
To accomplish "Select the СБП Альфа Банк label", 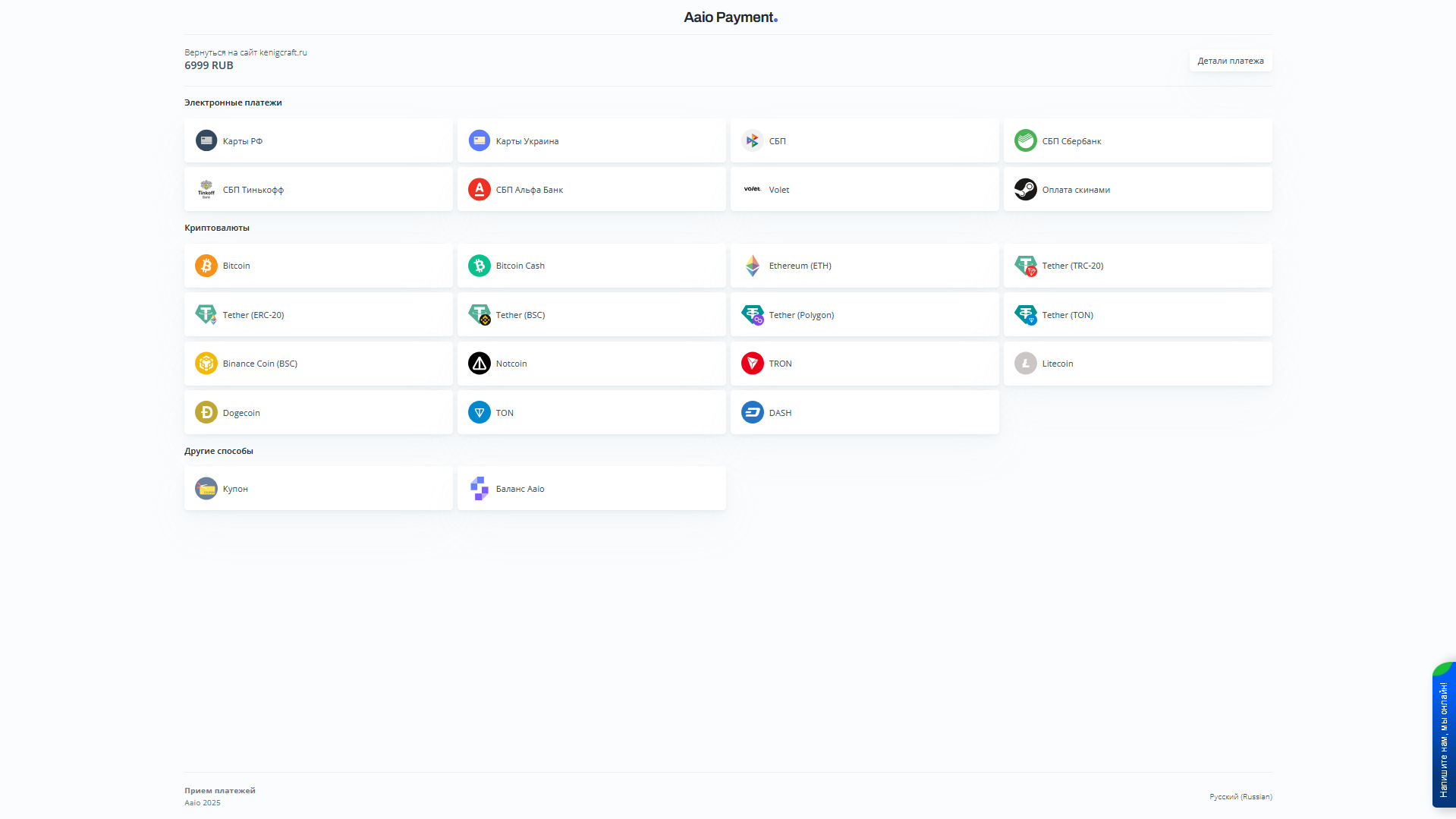I will point(530,190).
